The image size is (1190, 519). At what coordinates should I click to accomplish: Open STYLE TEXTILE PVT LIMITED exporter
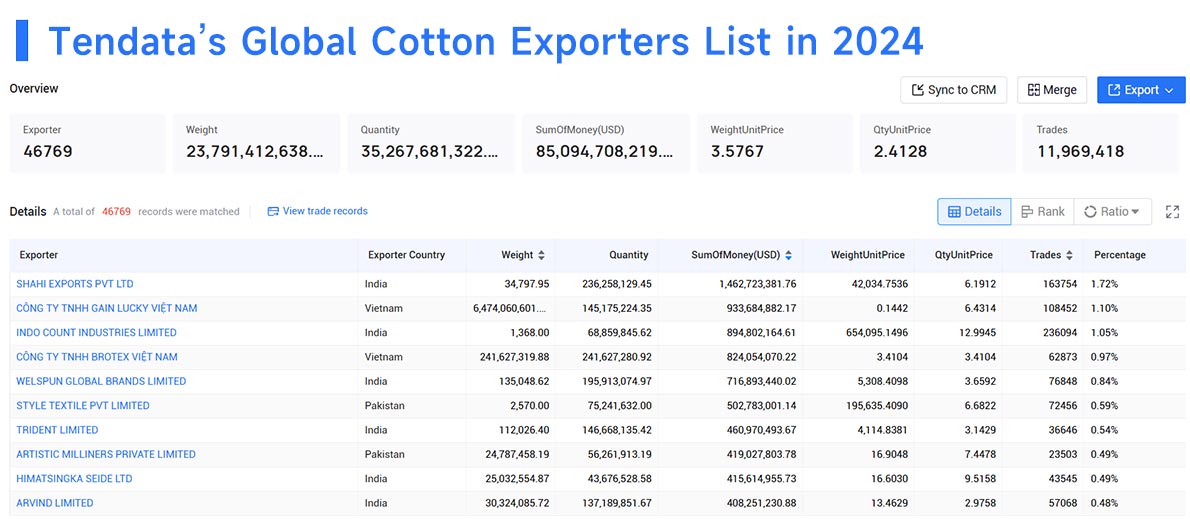click(x=83, y=405)
